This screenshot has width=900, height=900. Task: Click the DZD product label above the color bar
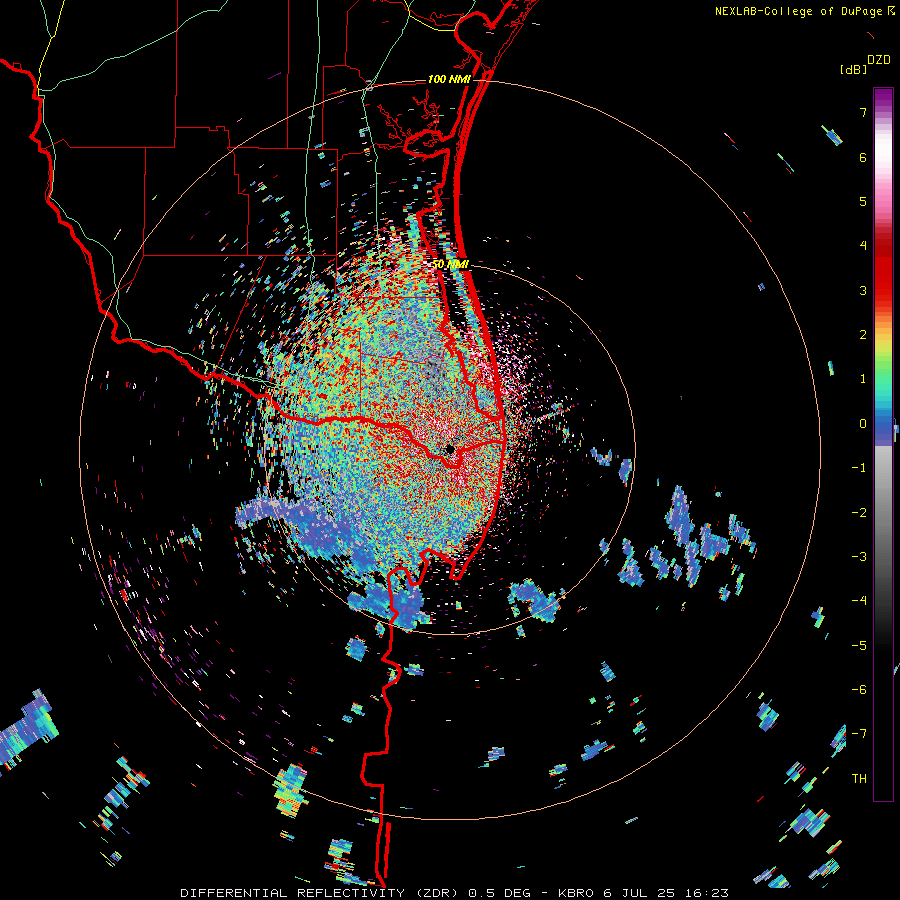click(x=878, y=60)
